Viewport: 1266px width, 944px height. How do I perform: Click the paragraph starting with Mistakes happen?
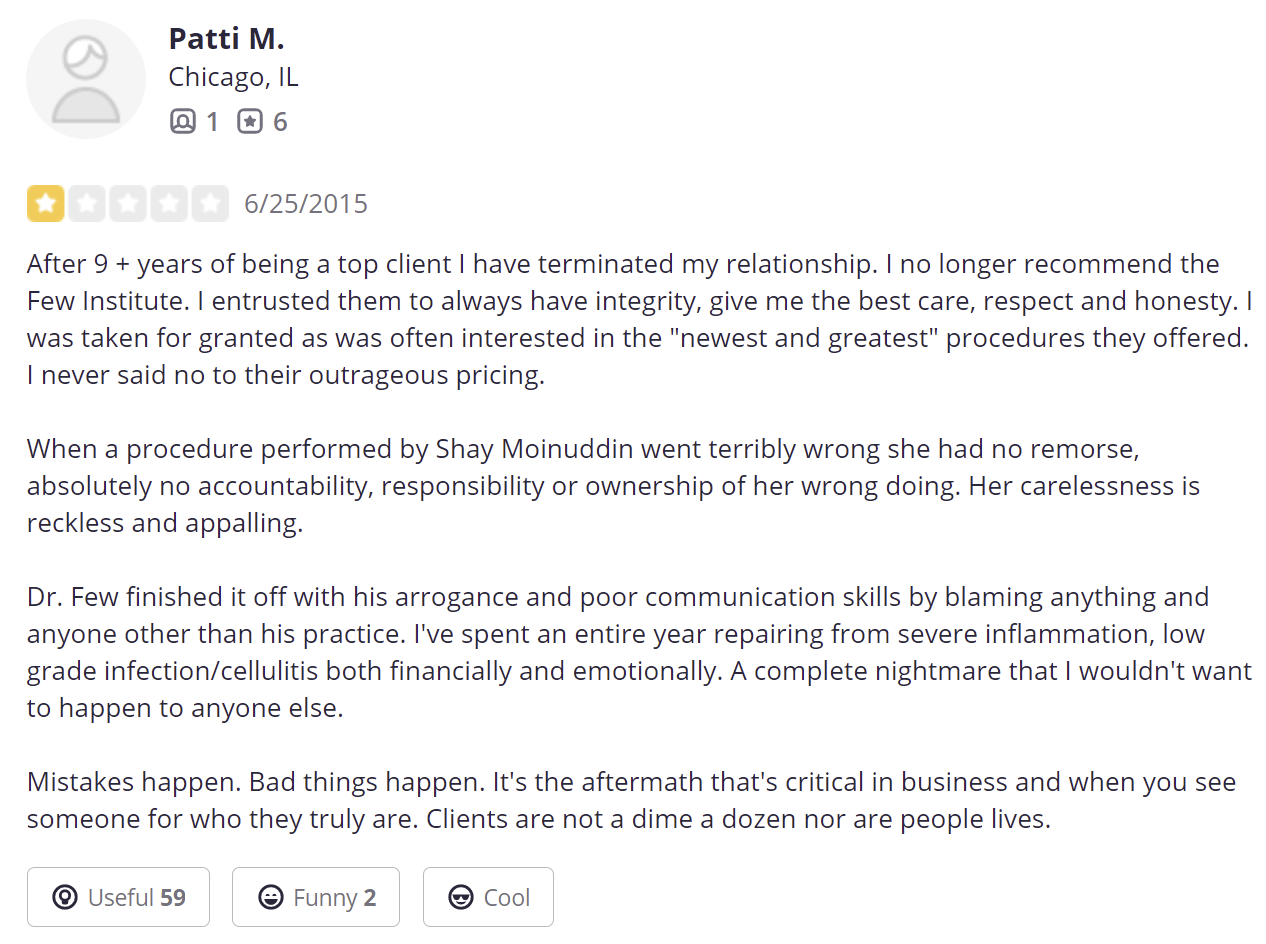click(632, 800)
